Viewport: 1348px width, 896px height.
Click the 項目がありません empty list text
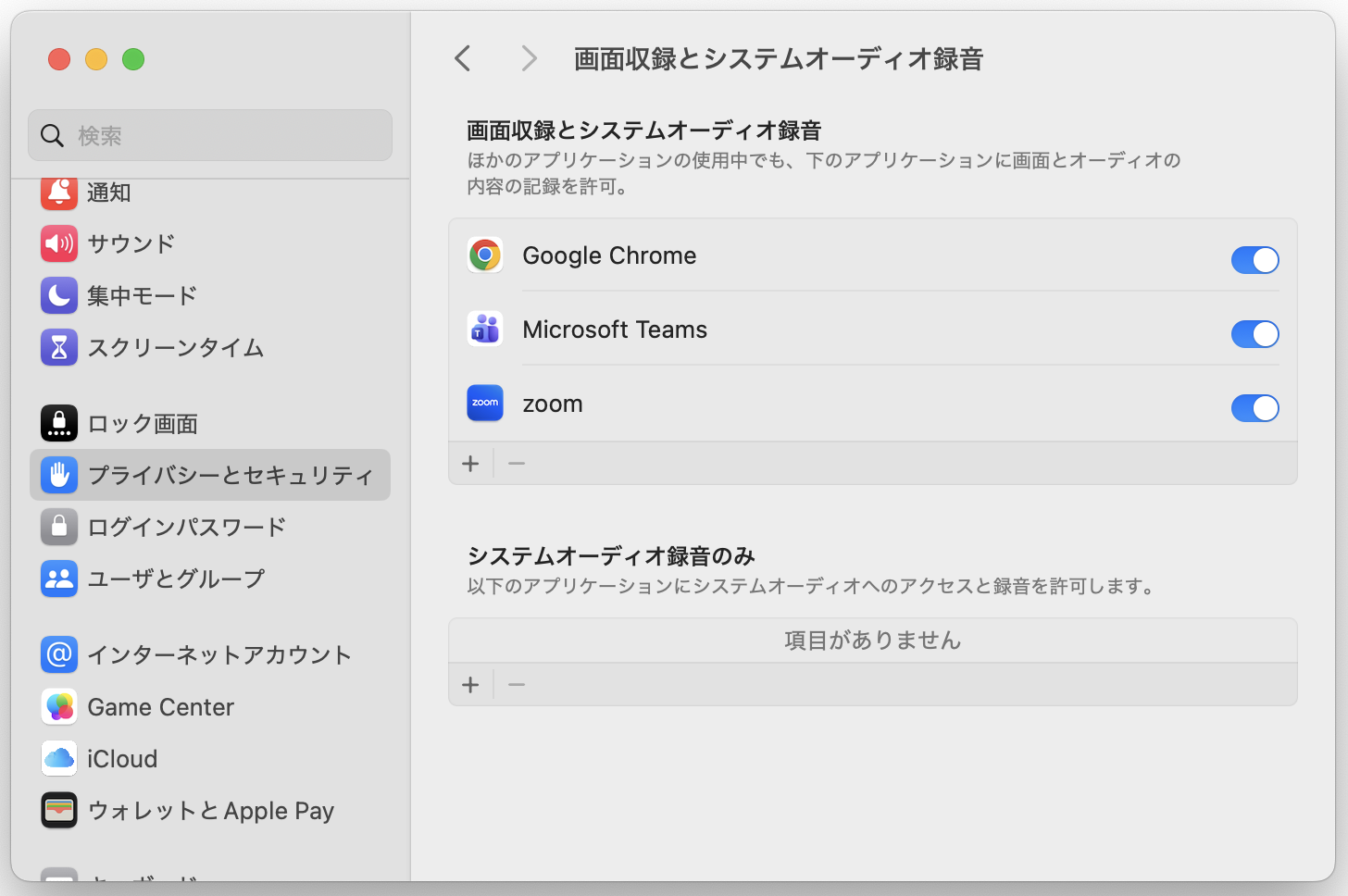coord(873,641)
